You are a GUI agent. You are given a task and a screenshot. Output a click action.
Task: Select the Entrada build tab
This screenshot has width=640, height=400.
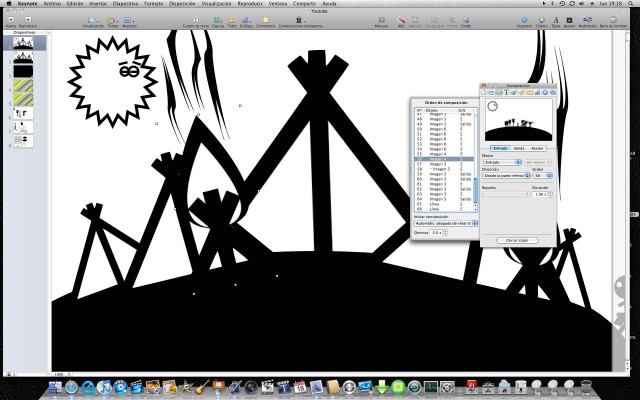(x=500, y=148)
